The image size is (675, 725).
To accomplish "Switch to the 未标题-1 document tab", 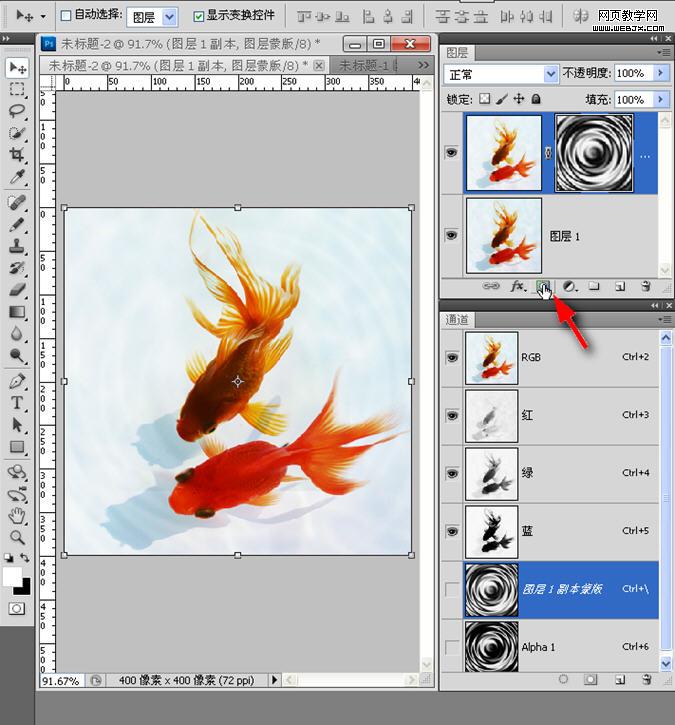I will click(363, 65).
